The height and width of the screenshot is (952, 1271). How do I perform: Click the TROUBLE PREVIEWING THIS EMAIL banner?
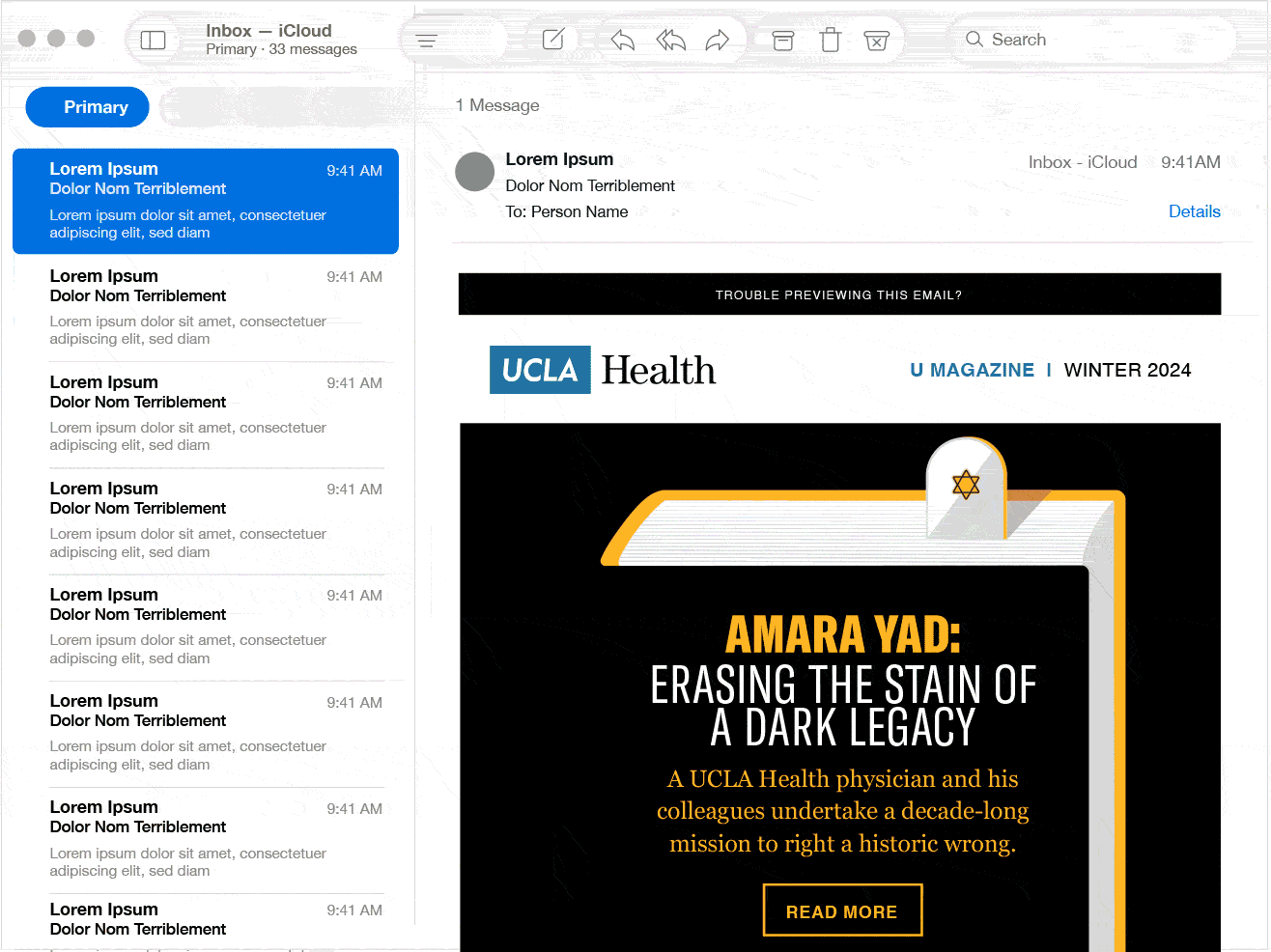[x=839, y=294]
